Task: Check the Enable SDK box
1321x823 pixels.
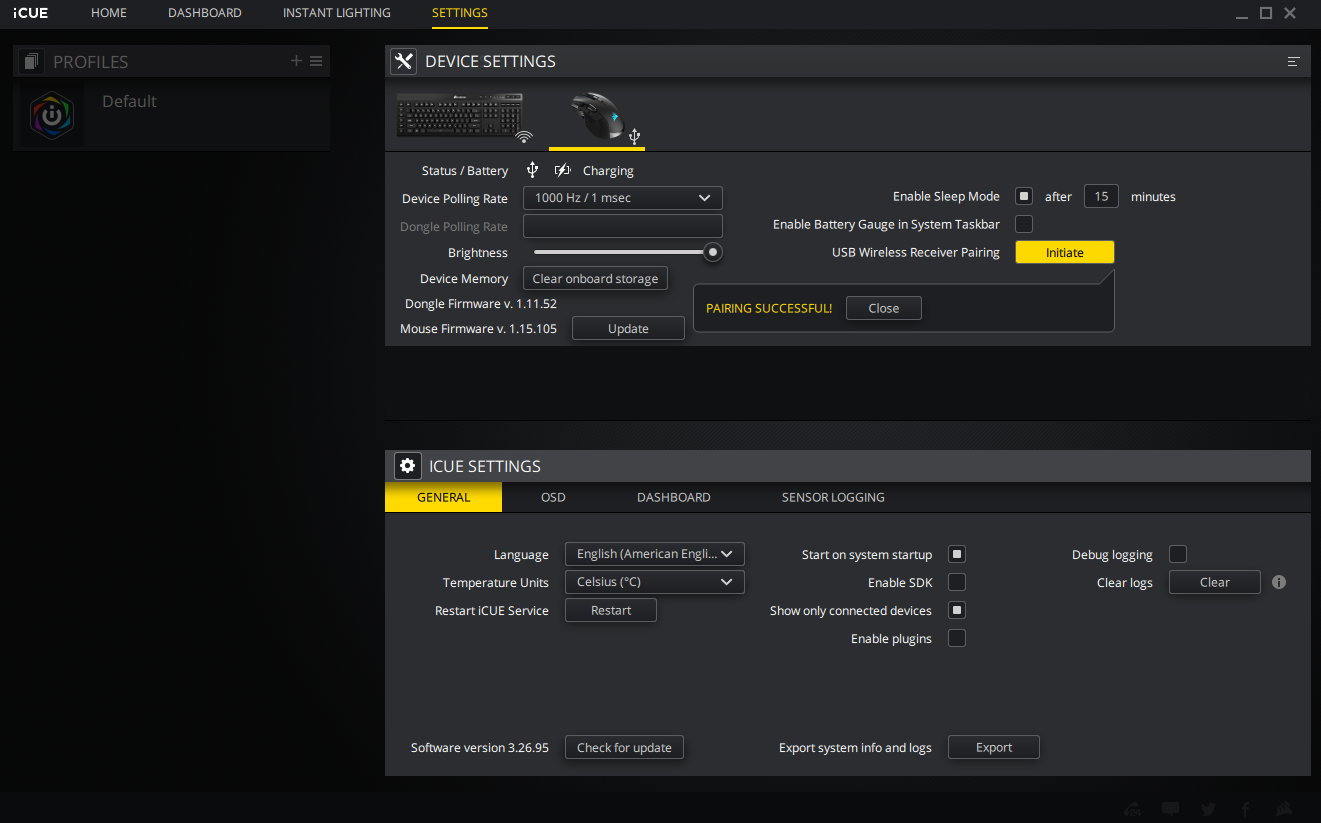Action: point(957,582)
